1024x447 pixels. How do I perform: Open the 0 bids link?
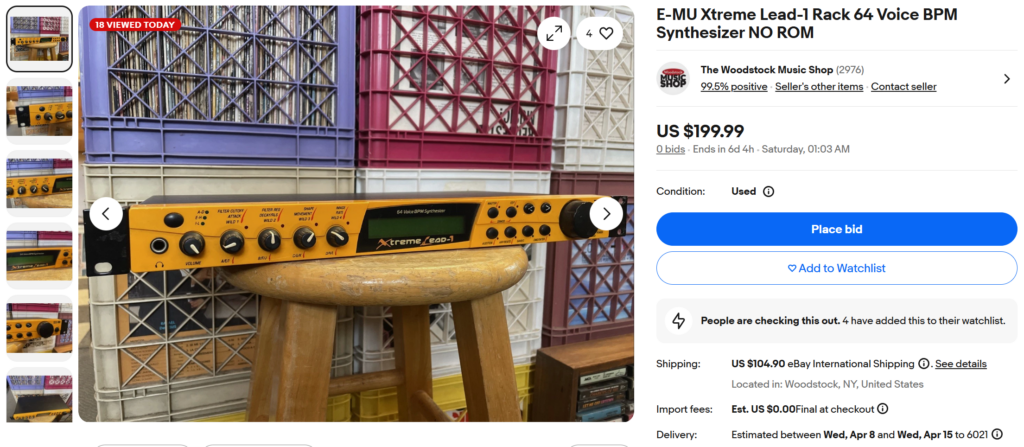[x=671, y=149]
